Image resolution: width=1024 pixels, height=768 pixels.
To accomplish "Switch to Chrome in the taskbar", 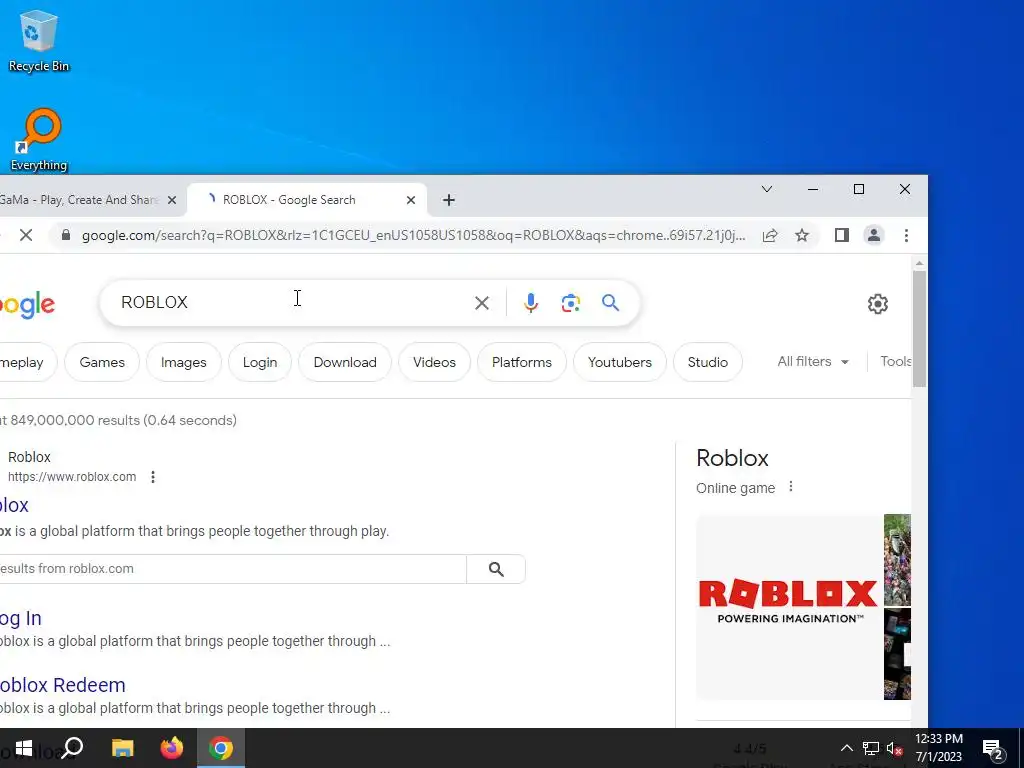I will point(221,748).
